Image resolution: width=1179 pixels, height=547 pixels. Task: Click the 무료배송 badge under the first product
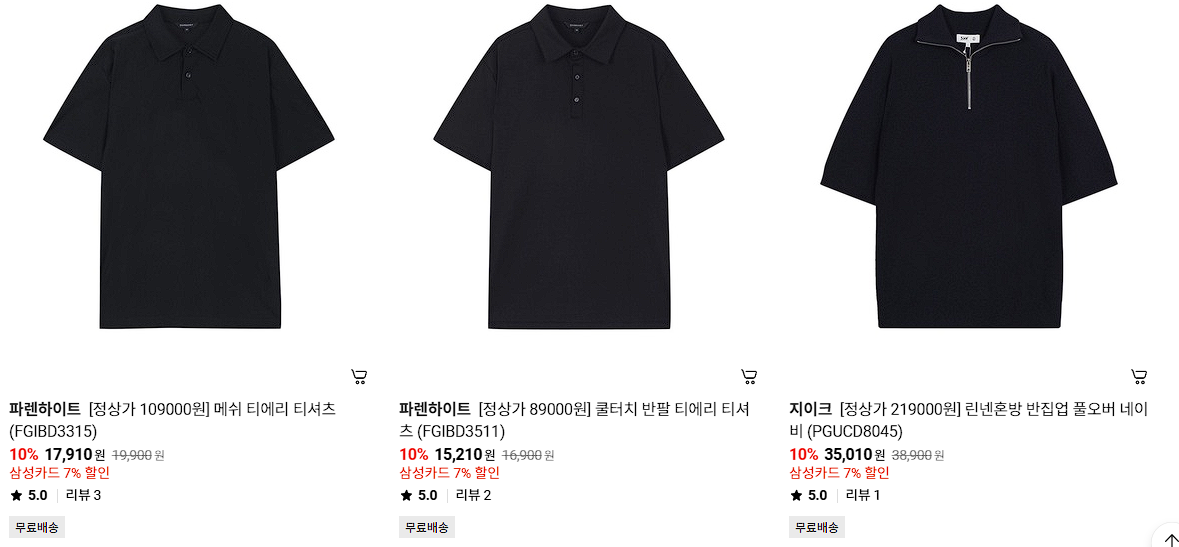pyautogui.click(x=37, y=527)
